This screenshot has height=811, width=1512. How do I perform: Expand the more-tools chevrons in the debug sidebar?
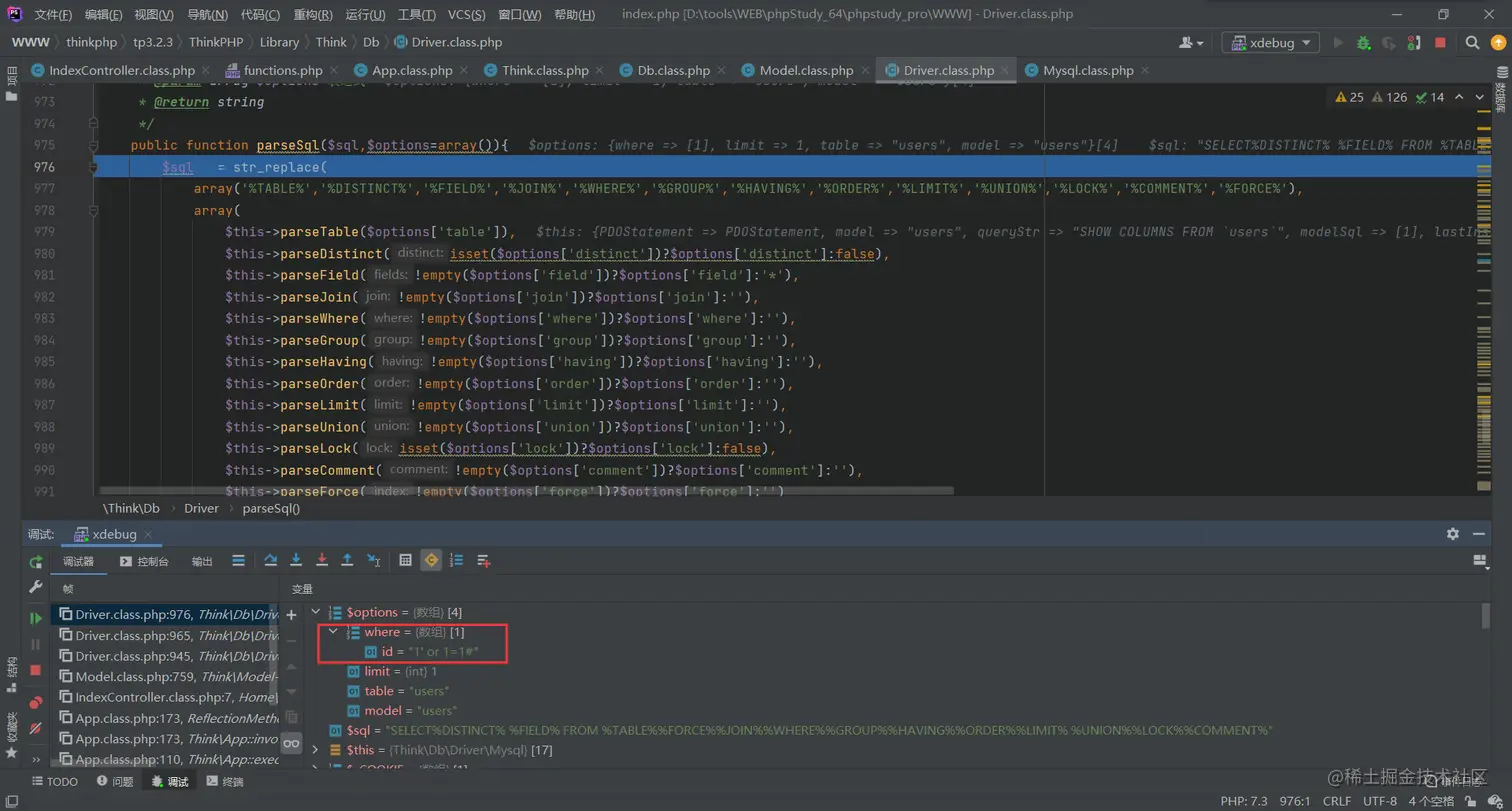[x=36, y=759]
